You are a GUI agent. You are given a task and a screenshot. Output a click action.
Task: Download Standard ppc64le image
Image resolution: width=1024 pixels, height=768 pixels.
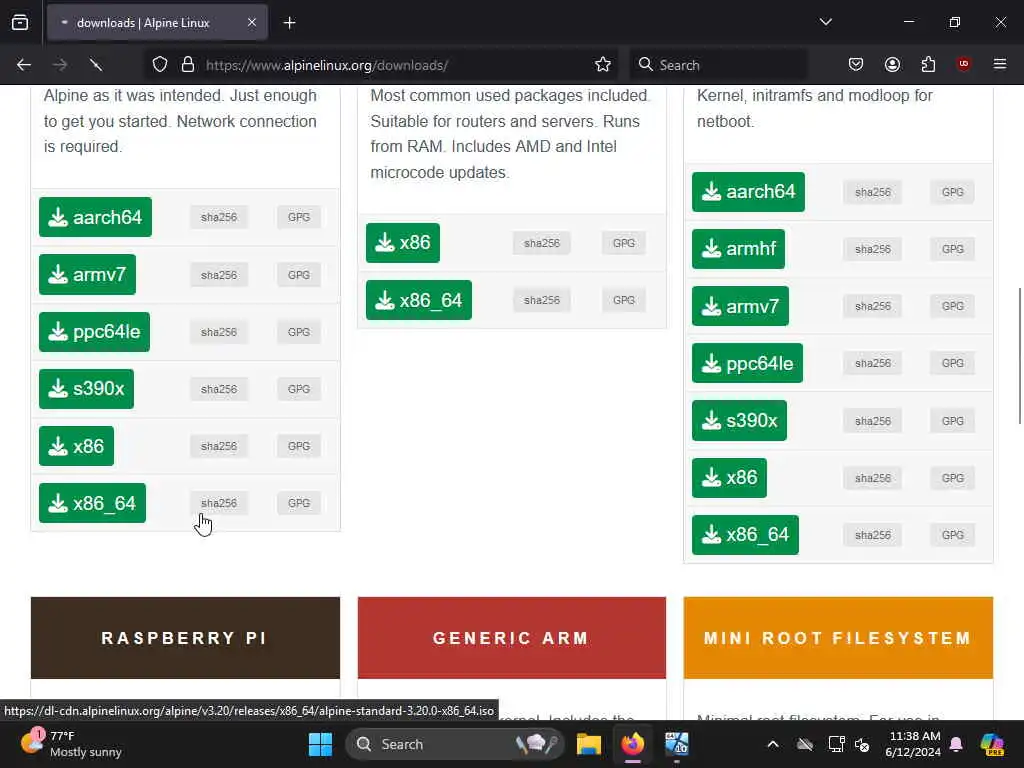[95, 332]
